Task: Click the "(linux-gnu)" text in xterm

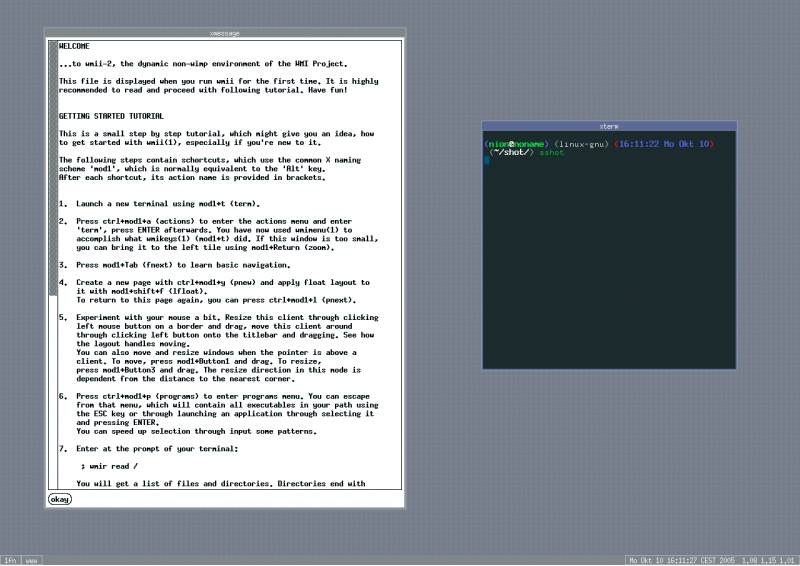Action: tap(582, 144)
